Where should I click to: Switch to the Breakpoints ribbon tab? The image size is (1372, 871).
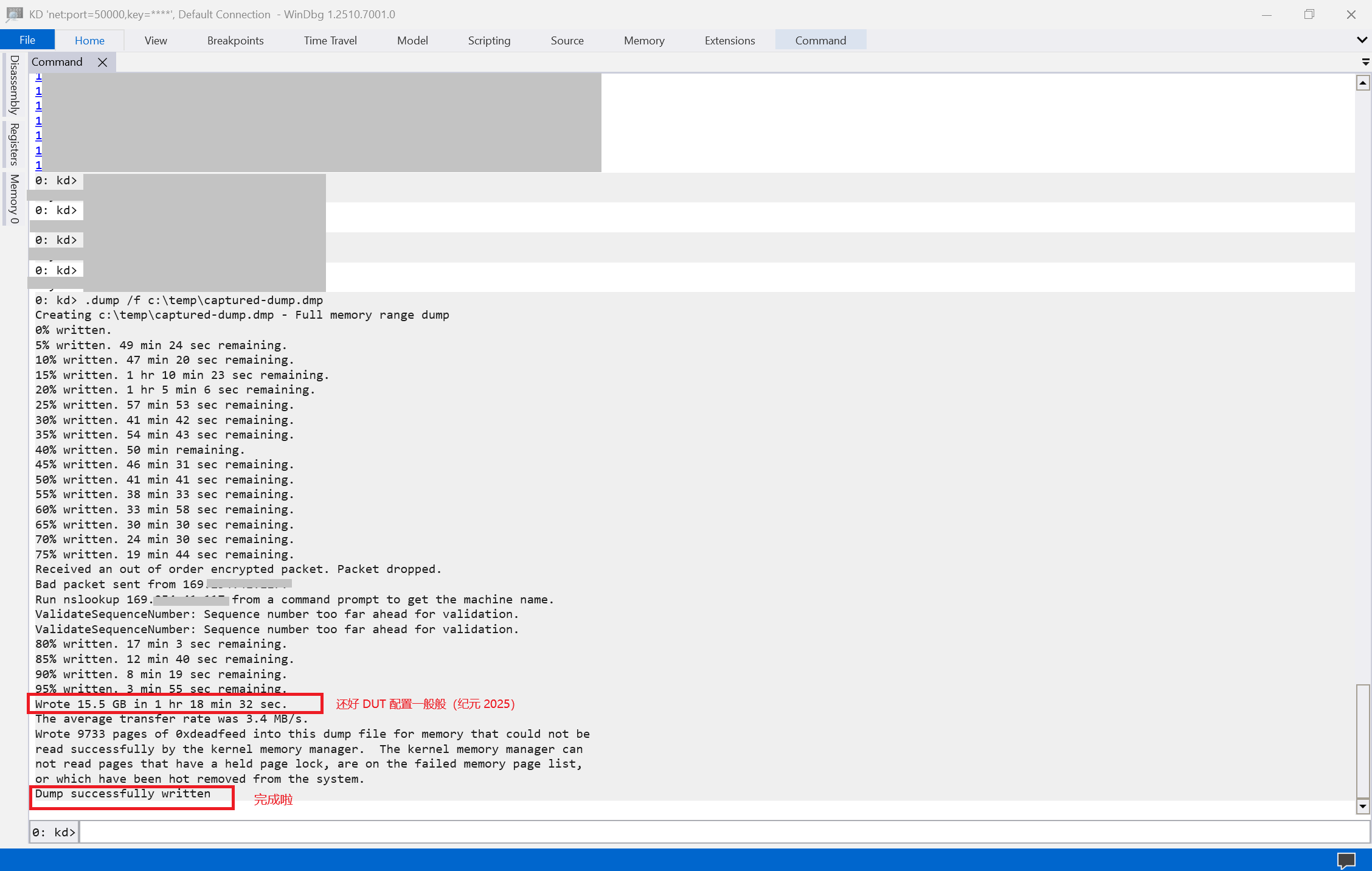235,40
